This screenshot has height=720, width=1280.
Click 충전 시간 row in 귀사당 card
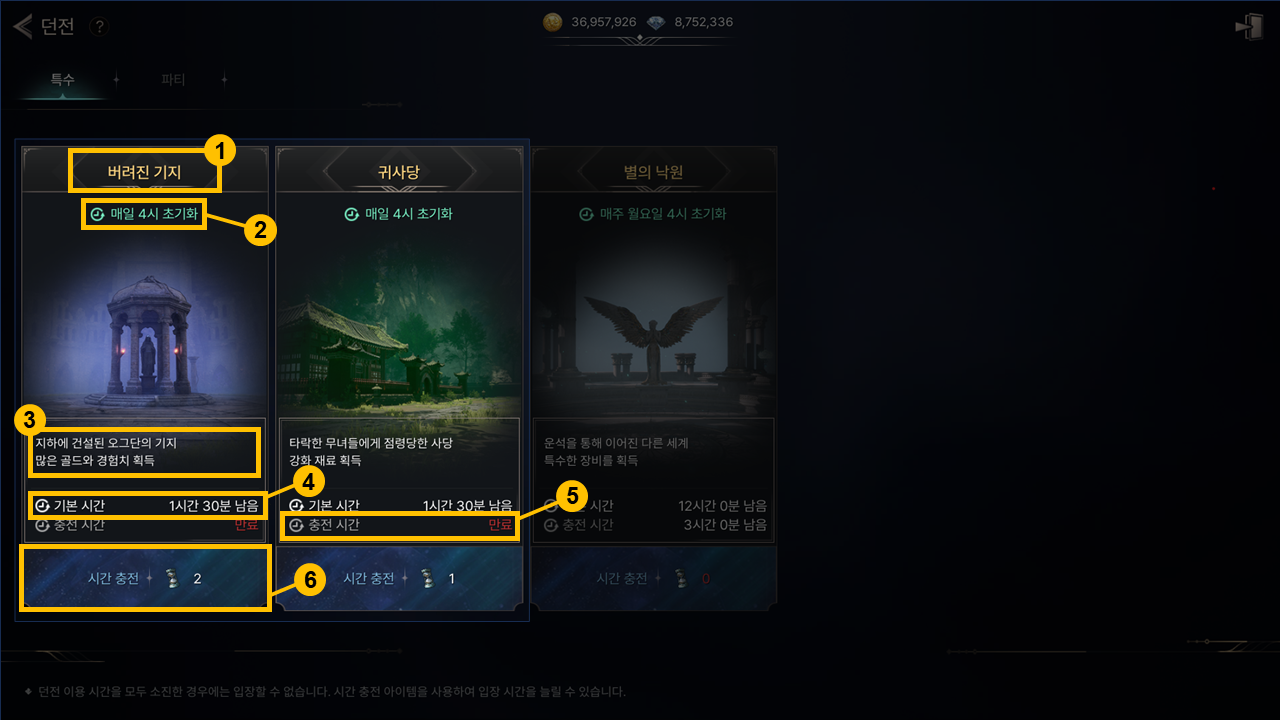400,525
